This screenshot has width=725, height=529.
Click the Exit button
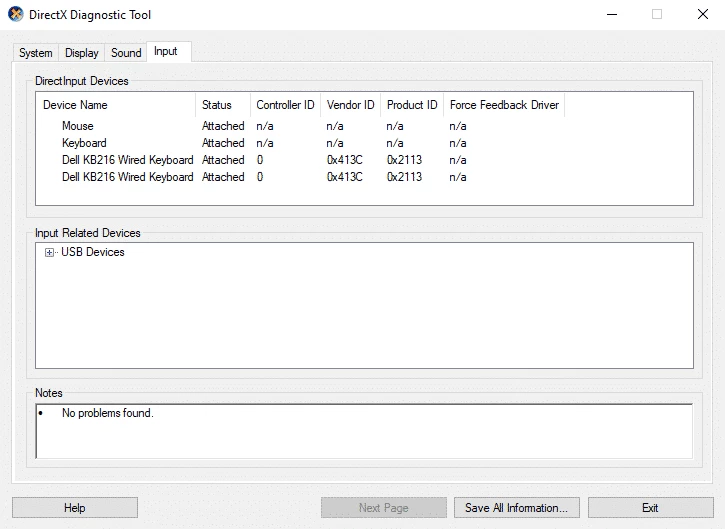(650, 508)
